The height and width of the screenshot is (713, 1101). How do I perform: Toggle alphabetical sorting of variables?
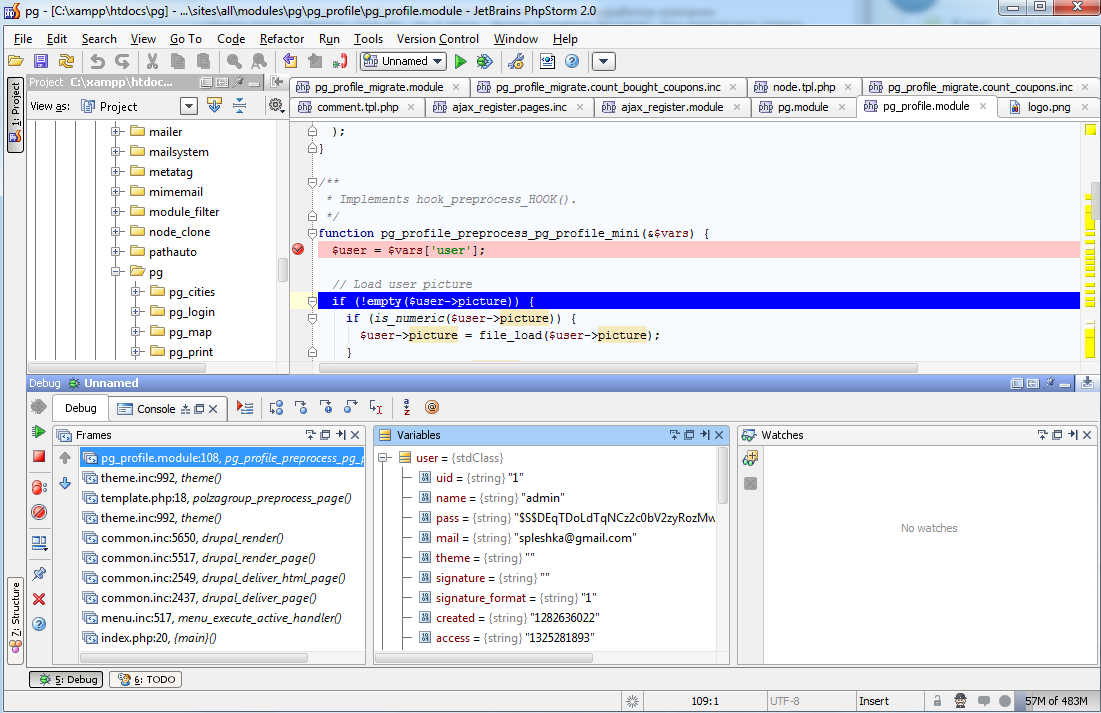click(407, 408)
